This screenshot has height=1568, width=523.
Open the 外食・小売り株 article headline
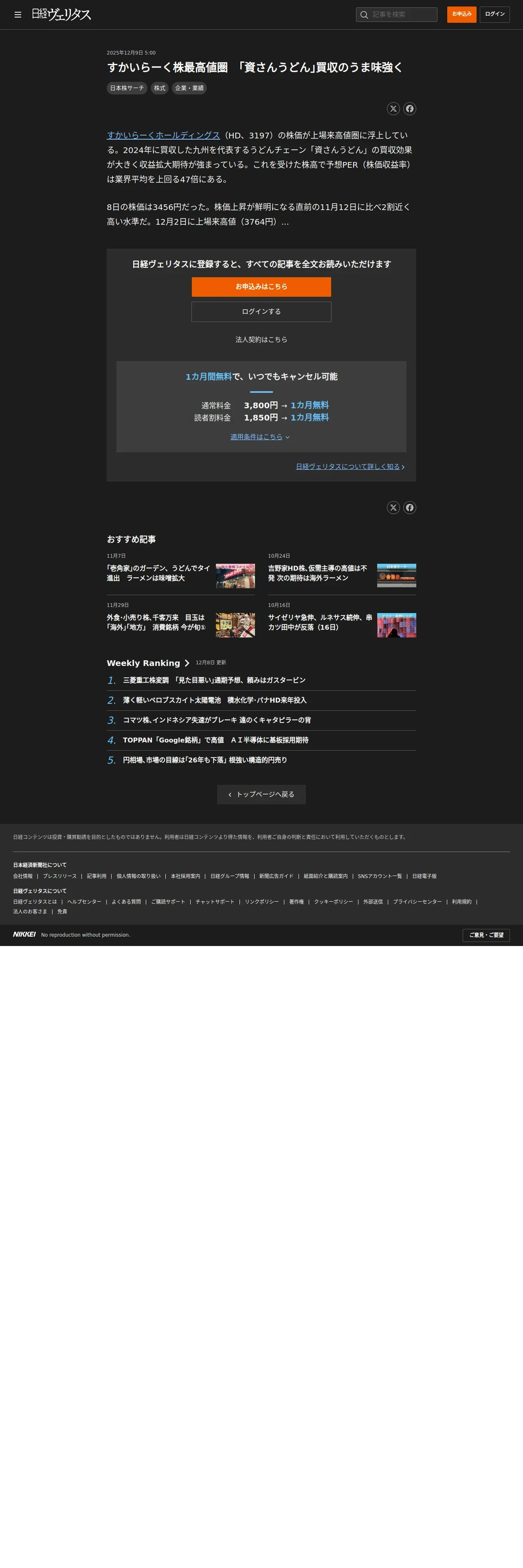pyautogui.click(x=156, y=622)
